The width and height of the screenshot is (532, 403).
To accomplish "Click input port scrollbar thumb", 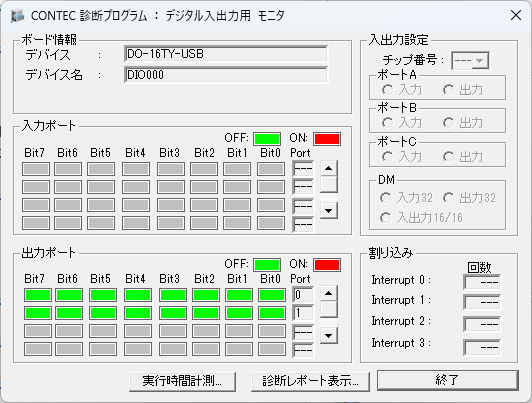I will click(328, 185).
